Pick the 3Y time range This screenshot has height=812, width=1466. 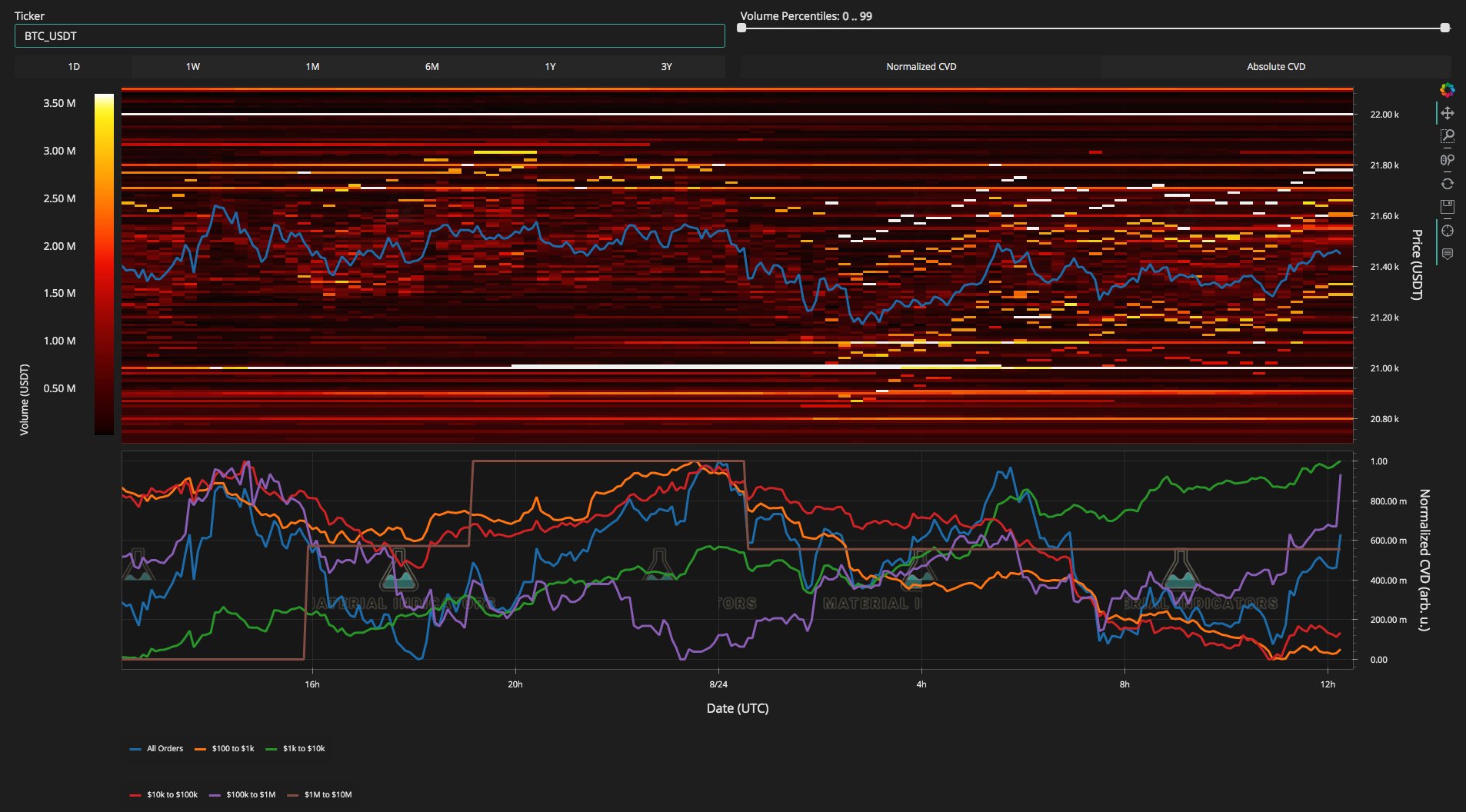666,67
